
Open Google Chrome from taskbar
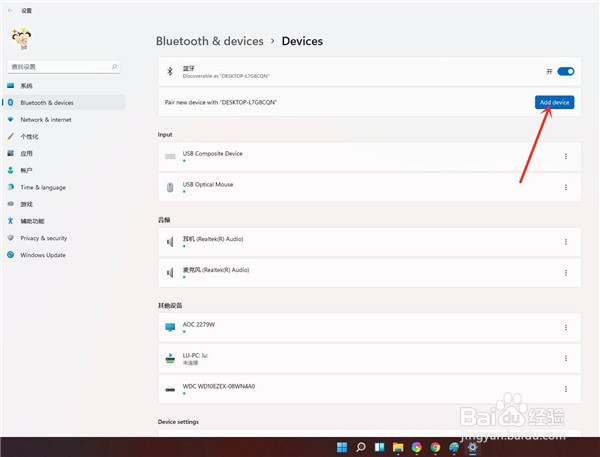pyautogui.click(x=435, y=447)
